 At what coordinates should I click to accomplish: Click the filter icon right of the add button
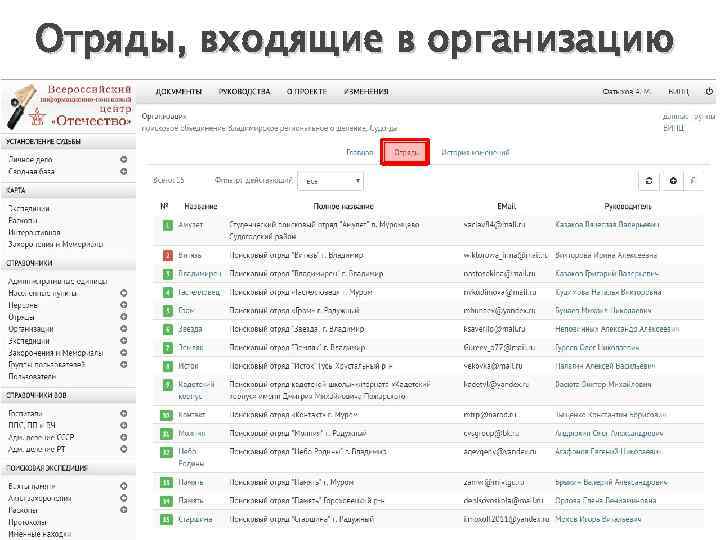(693, 181)
